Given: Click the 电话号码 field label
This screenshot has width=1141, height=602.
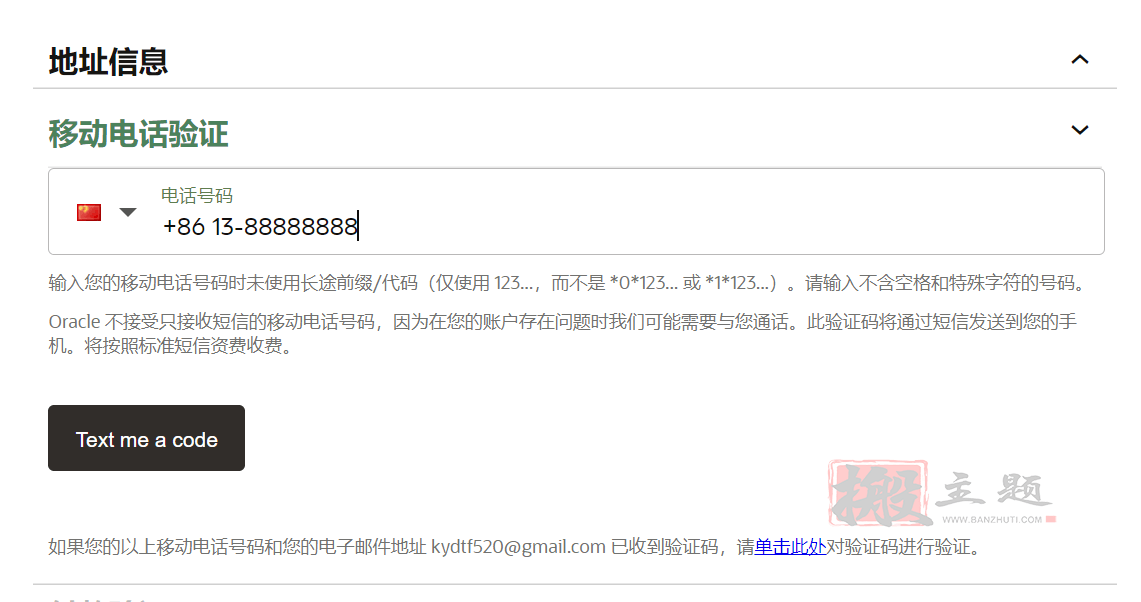Looking at the screenshot, I should [x=196, y=195].
